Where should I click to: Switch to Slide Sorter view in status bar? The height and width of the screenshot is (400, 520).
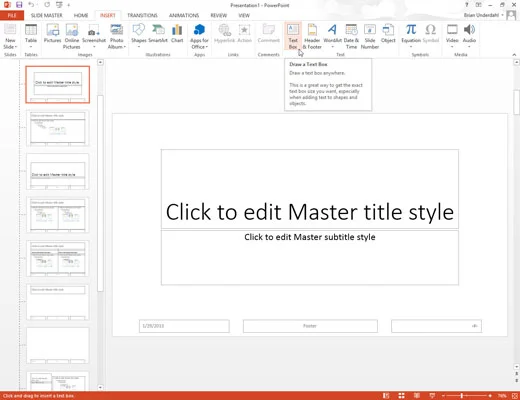click(x=401, y=396)
